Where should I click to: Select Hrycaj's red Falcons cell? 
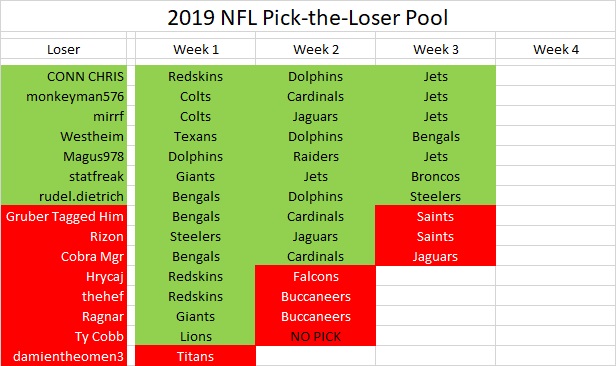[x=315, y=276]
